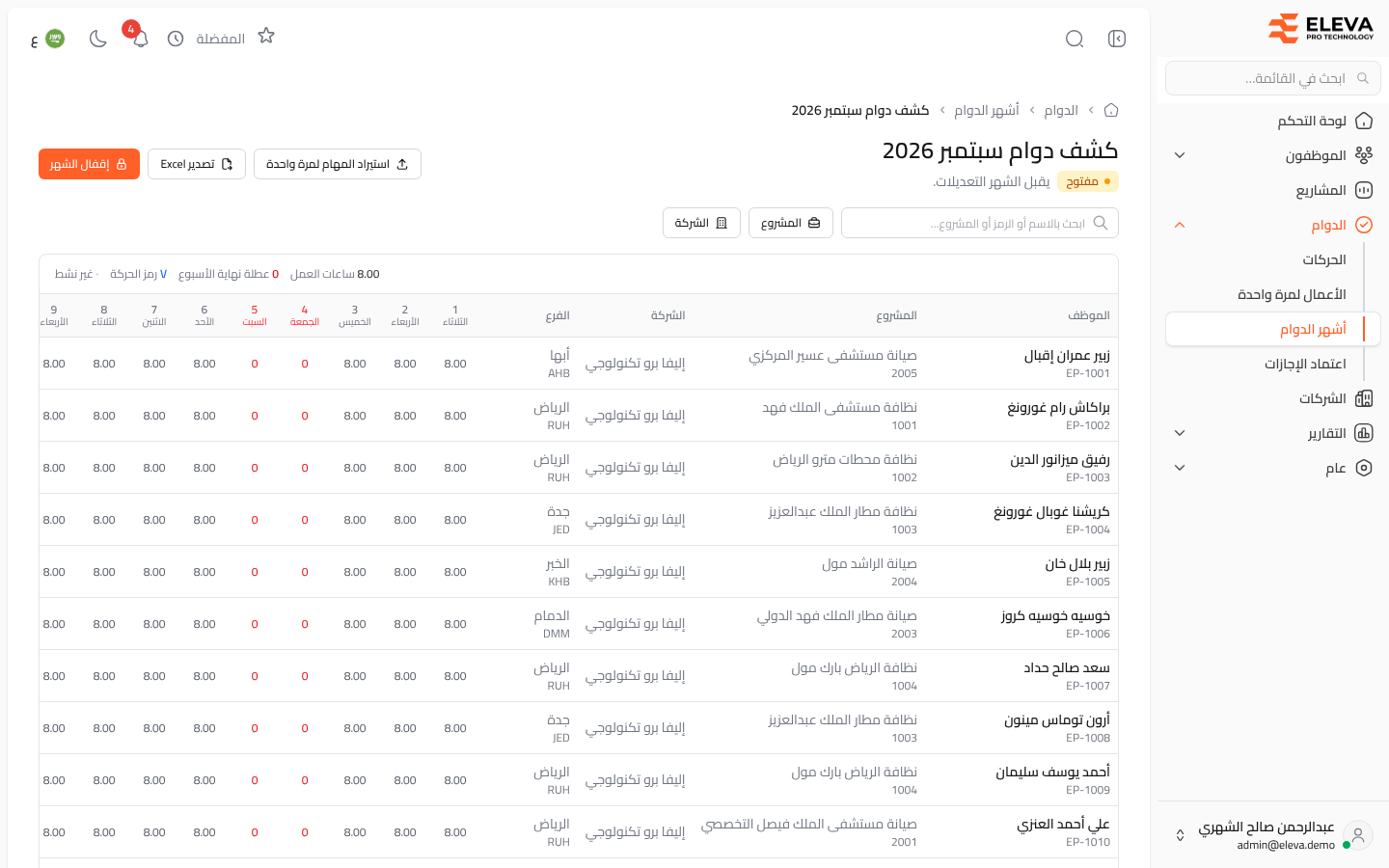Screen dimensions: 1389x868
Task: Open المشاريع in sidebar
Action: pyautogui.click(x=1273, y=190)
